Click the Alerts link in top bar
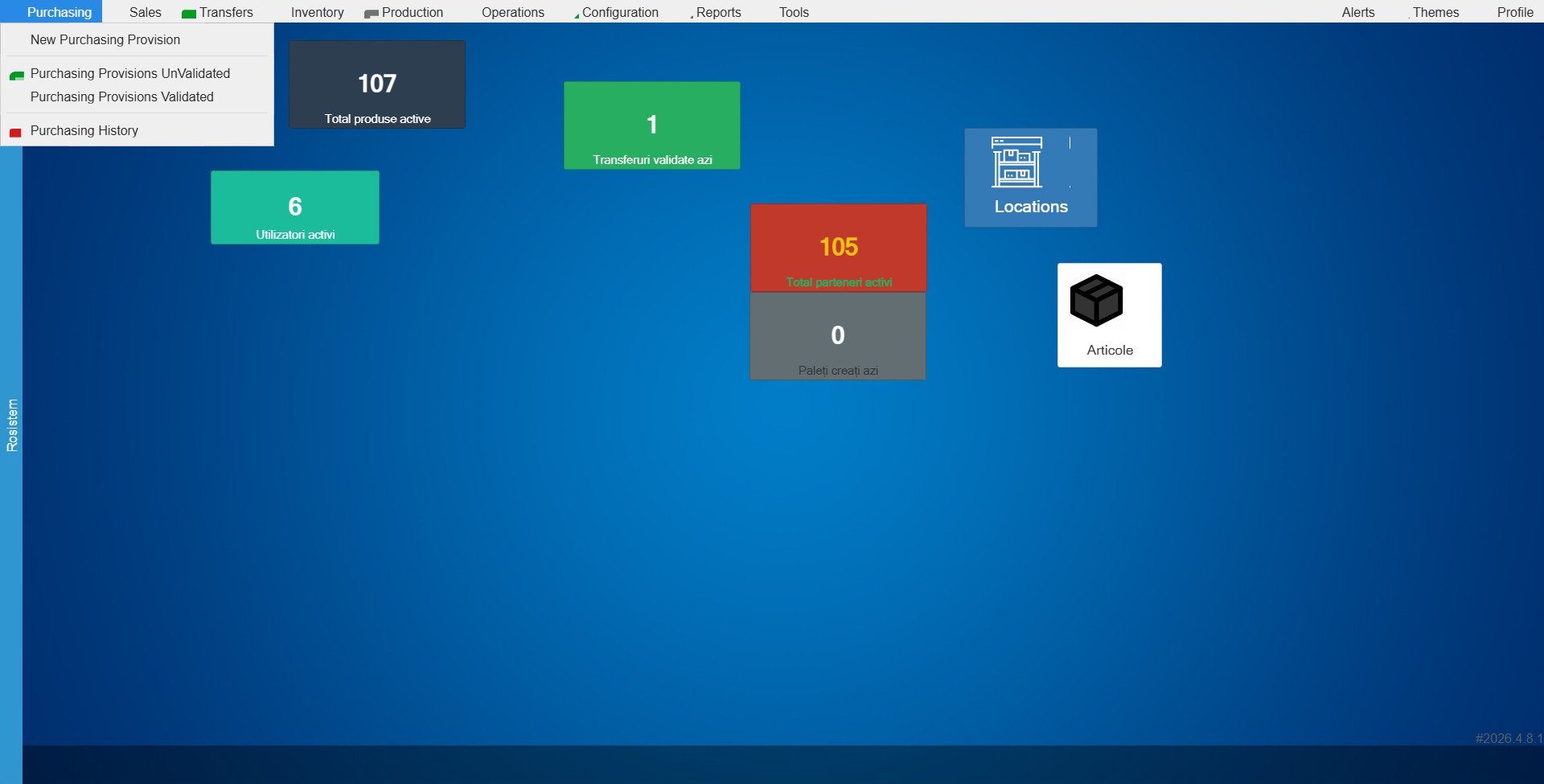Viewport: 1544px width, 784px height. [x=1357, y=12]
